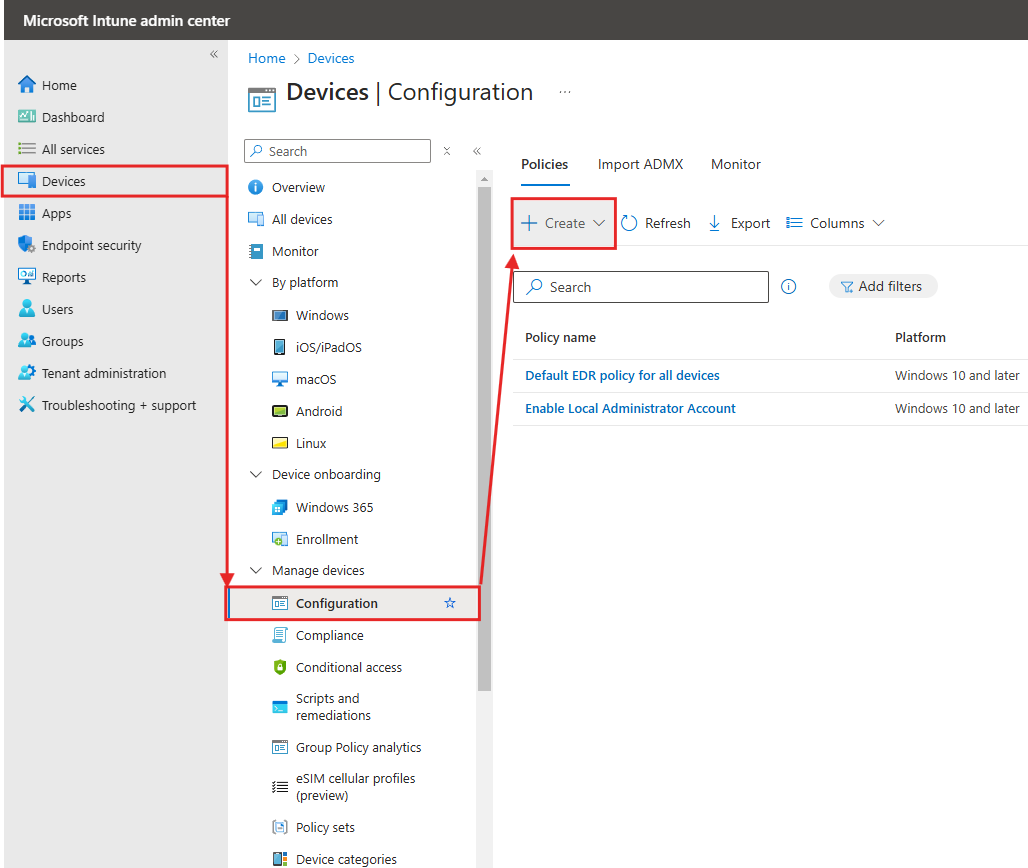Click the Users person icon

[27, 309]
